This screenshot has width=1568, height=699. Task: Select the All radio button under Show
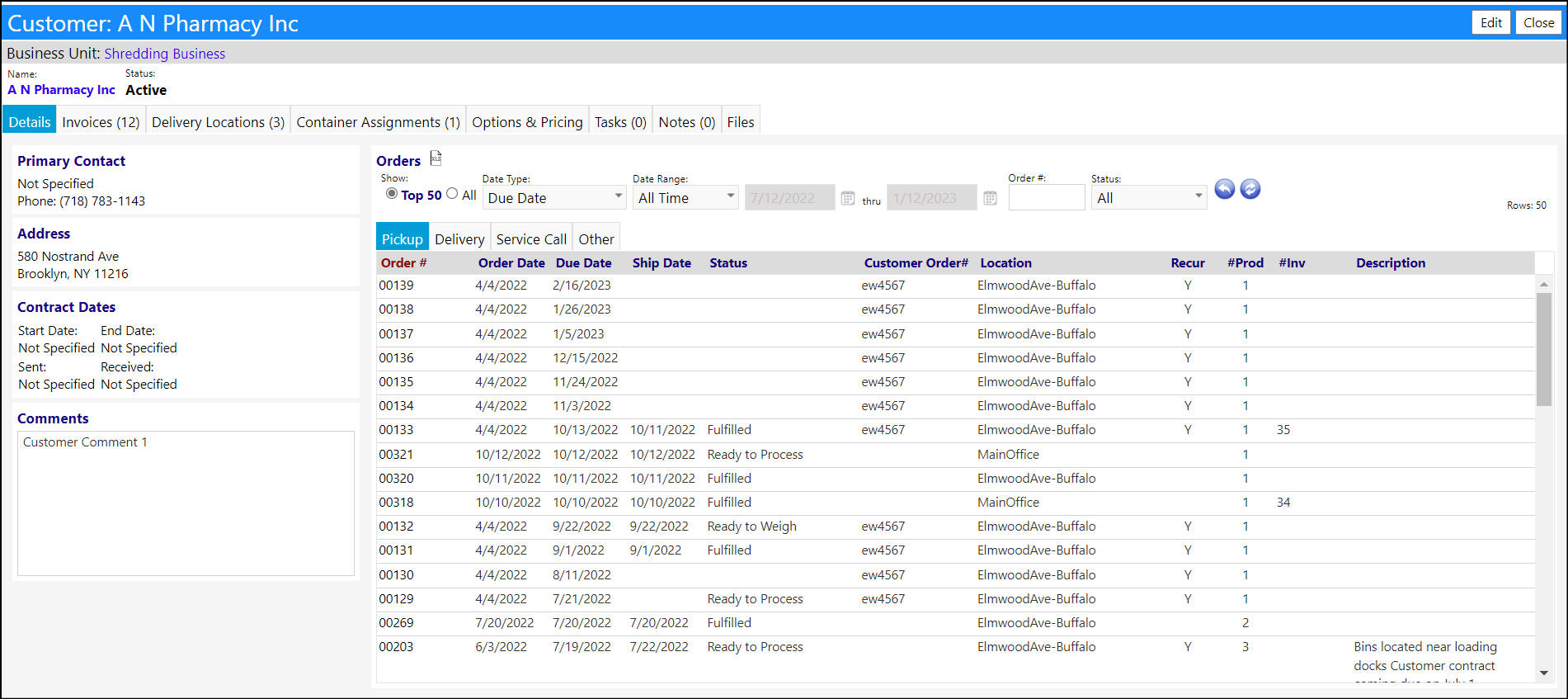(452, 193)
